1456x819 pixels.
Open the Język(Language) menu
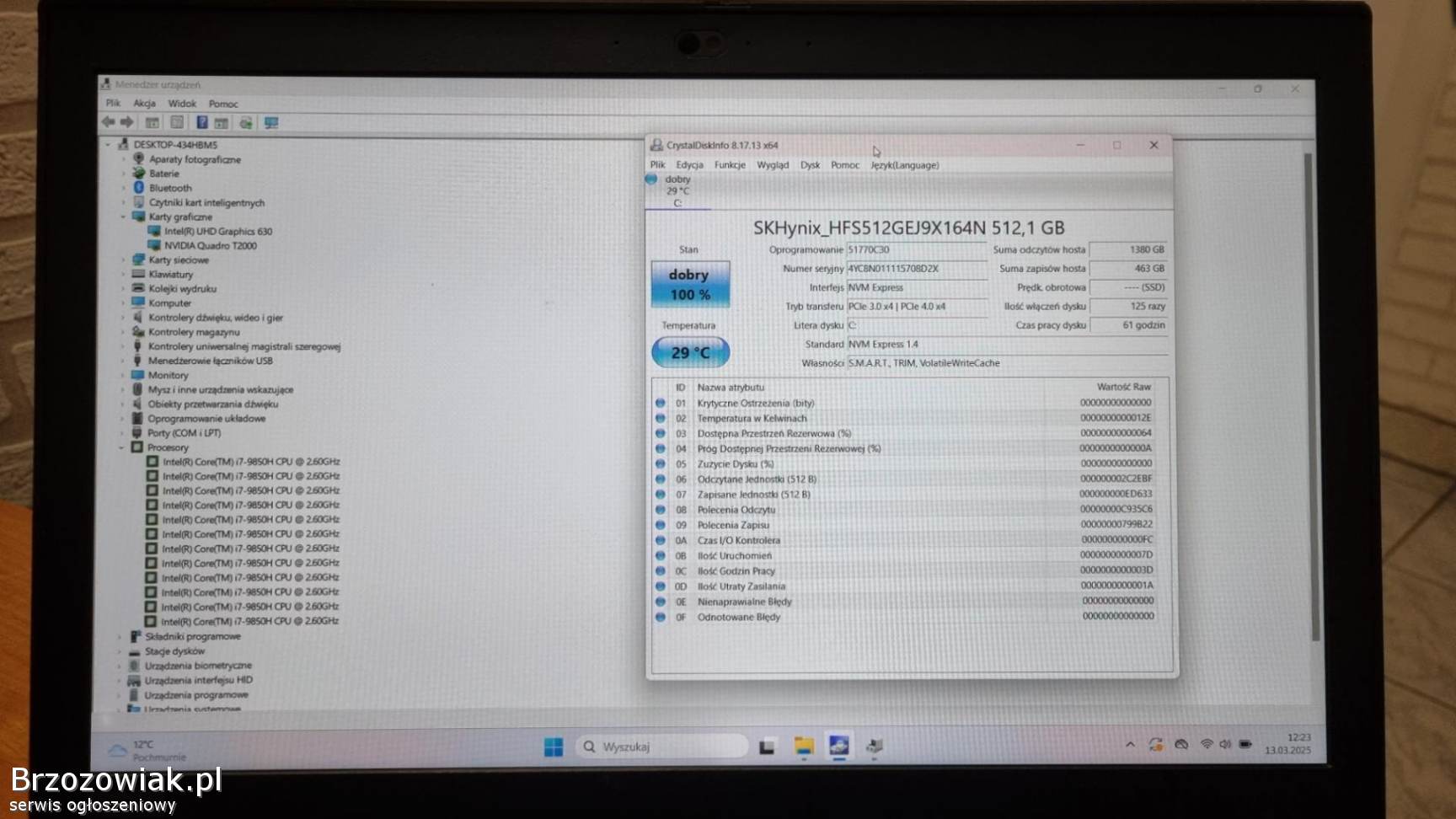coord(904,165)
